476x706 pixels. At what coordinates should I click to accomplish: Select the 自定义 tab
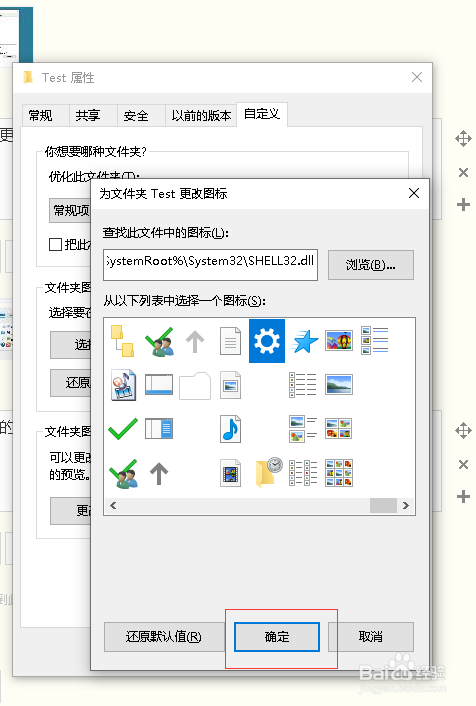pyautogui.click(x=262, y=114)
